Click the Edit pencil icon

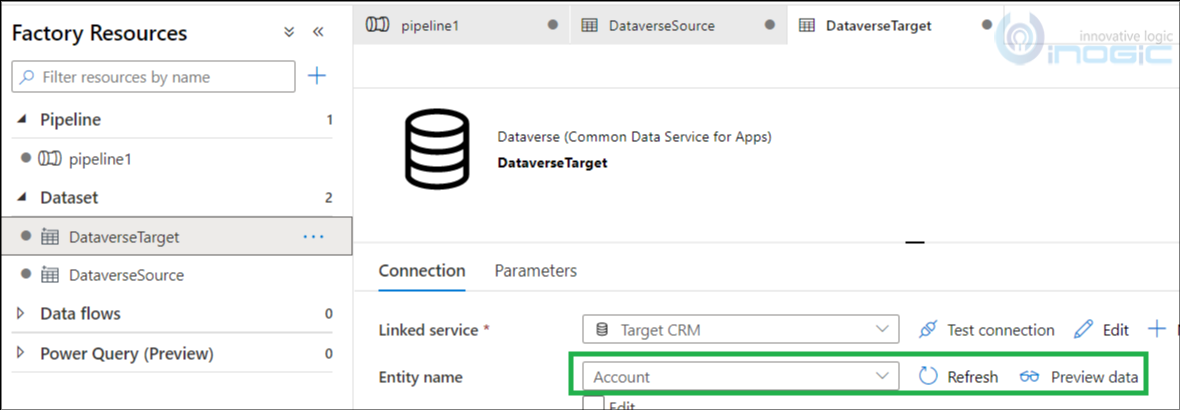tap(1084, 330)
